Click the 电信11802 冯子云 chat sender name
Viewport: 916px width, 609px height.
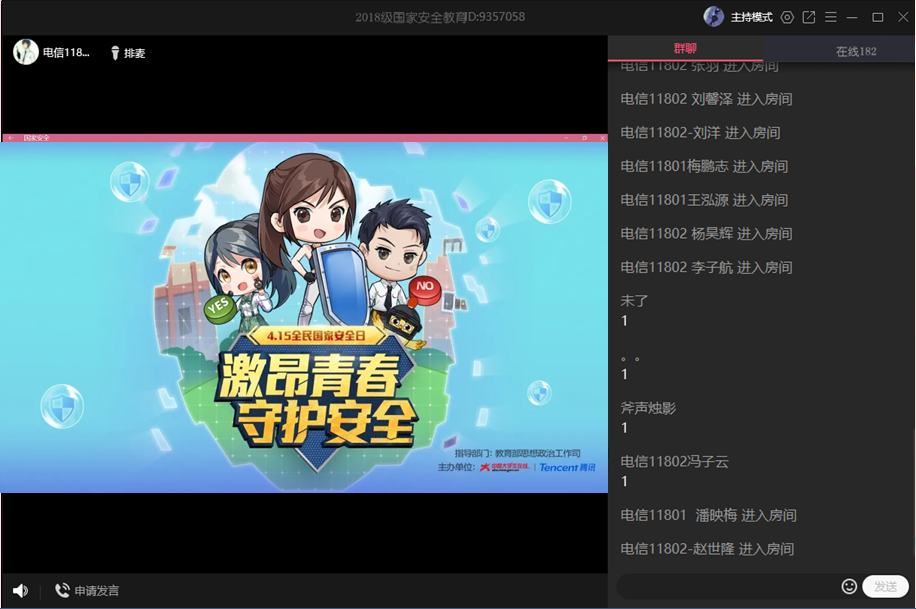click(674, 461)
